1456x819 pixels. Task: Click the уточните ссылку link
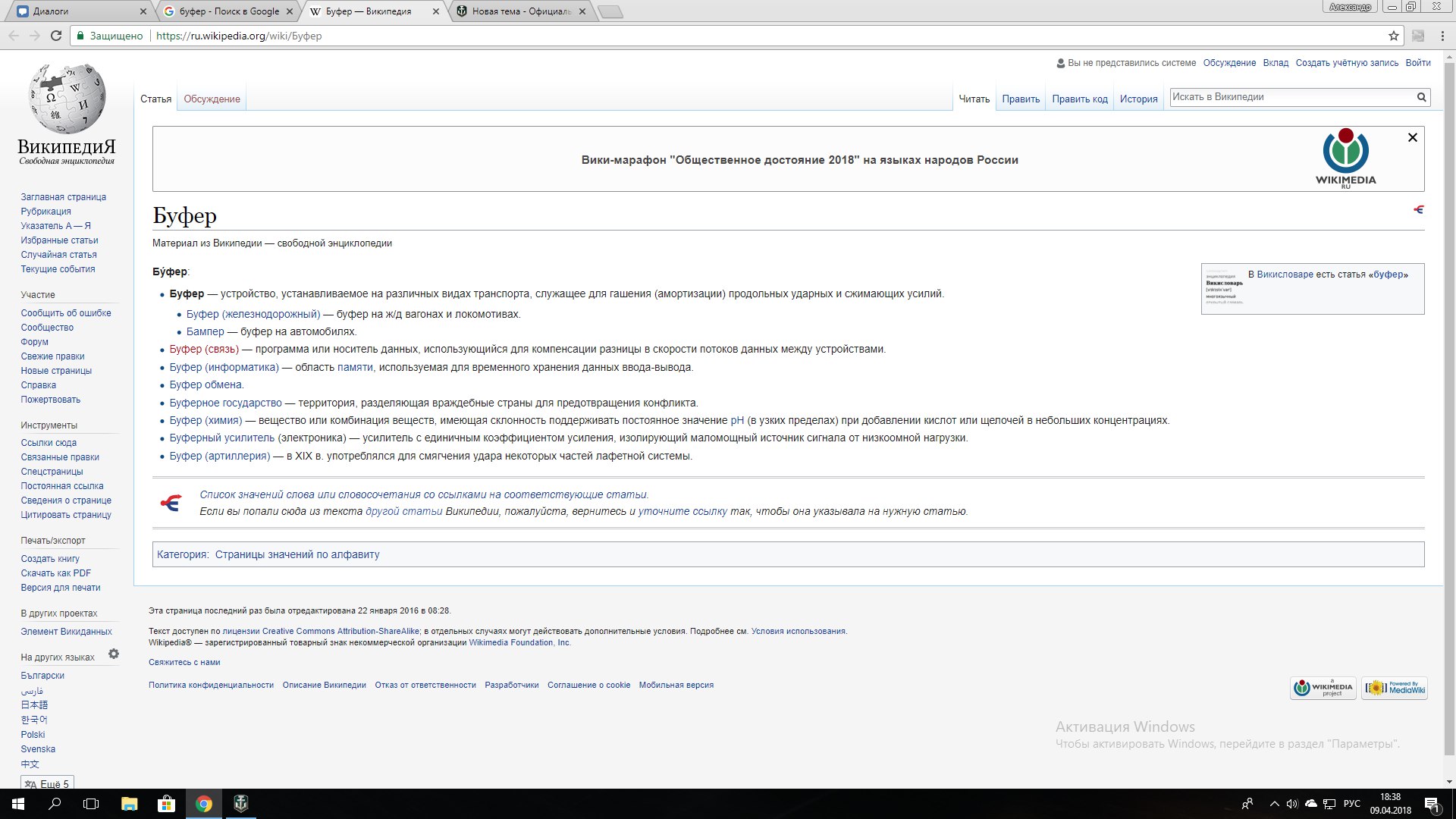coord(682,511)
